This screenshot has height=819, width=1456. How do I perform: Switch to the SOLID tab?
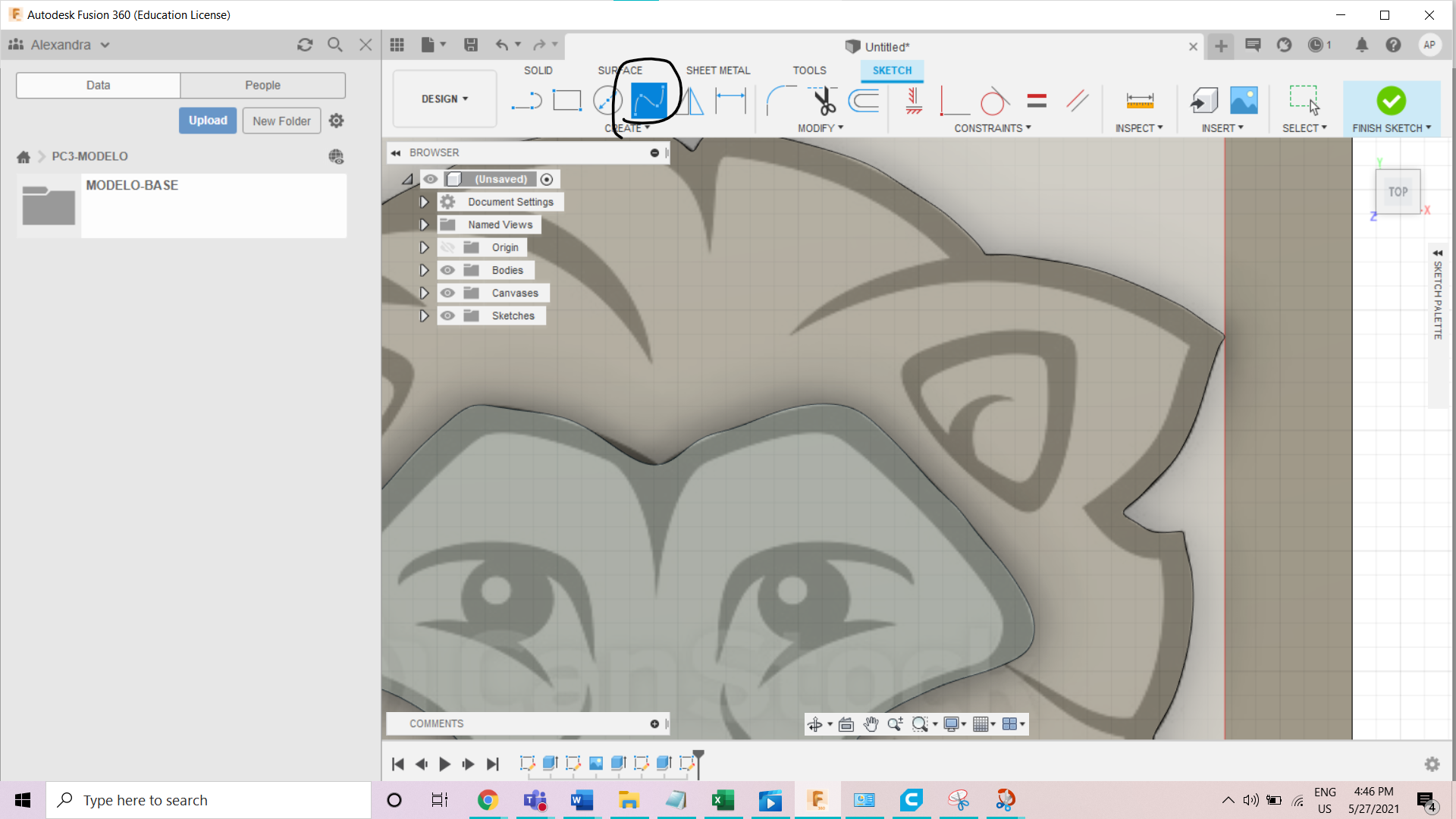click(538, 71)
